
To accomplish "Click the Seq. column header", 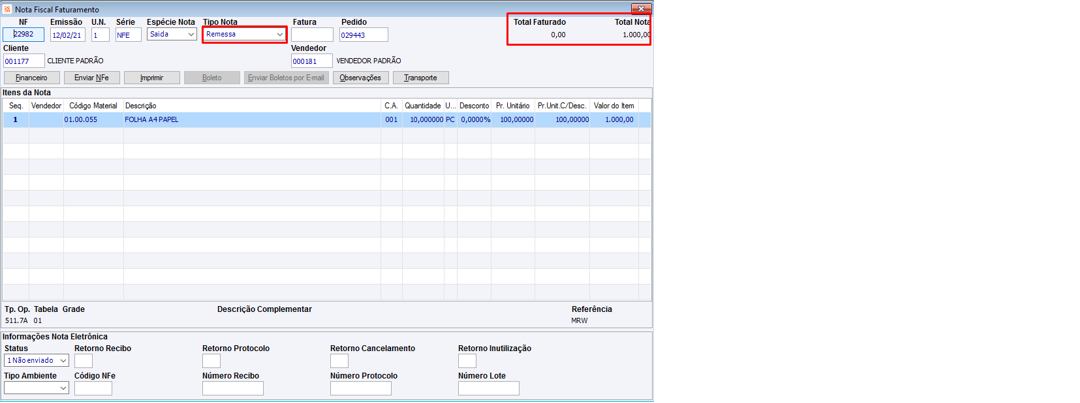I will pyautogui.click(x=17, y=106).
